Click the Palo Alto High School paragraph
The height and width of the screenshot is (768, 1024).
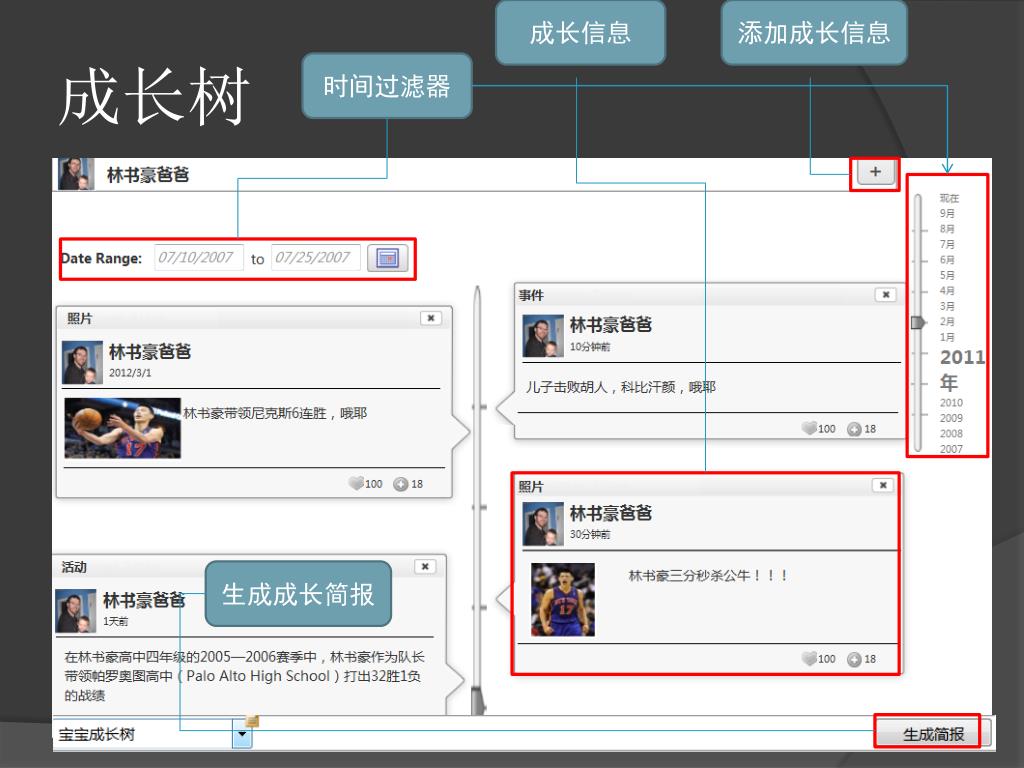coord(244,676)
